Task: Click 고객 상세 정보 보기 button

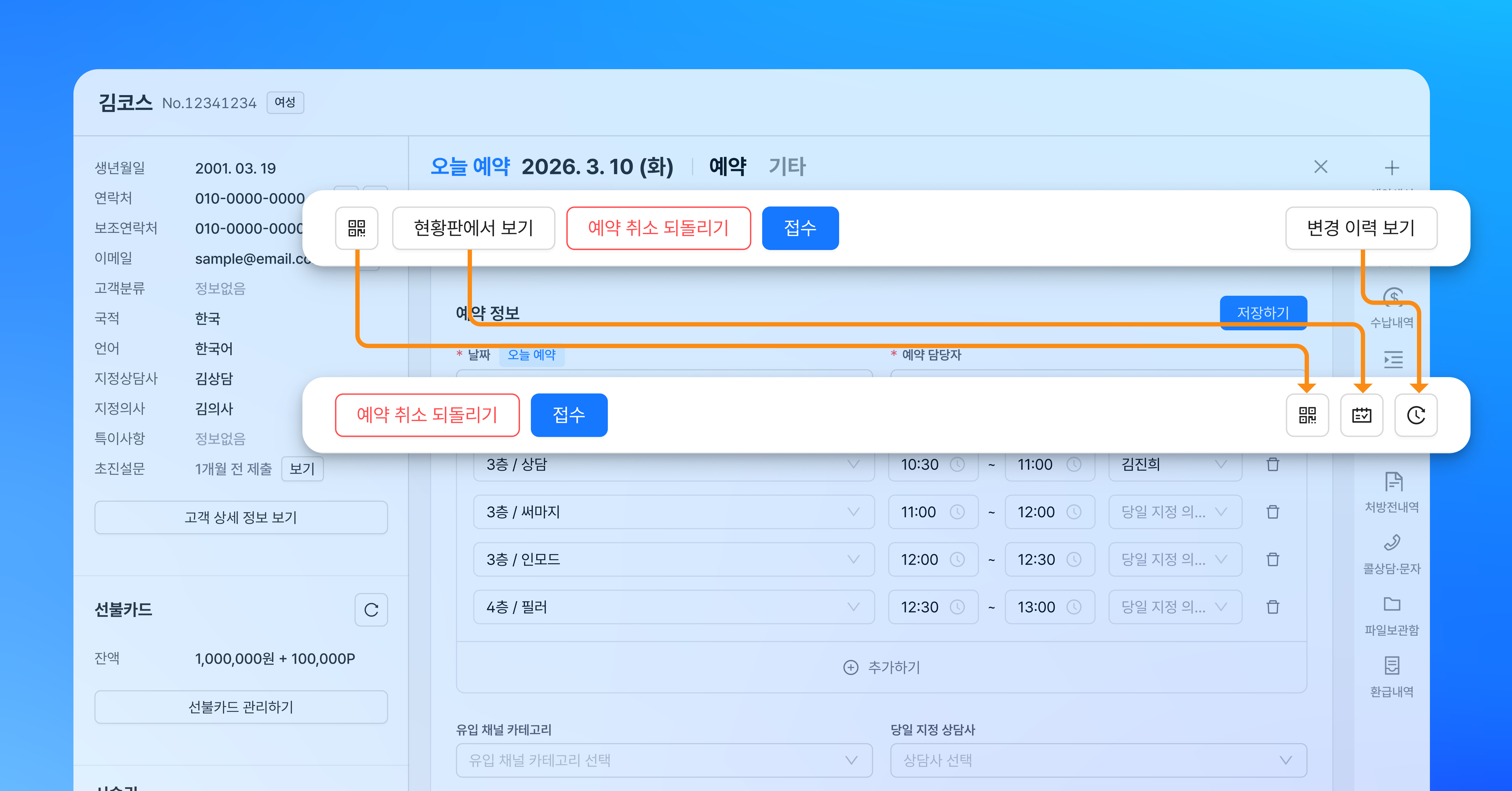Action: [241, 517]
